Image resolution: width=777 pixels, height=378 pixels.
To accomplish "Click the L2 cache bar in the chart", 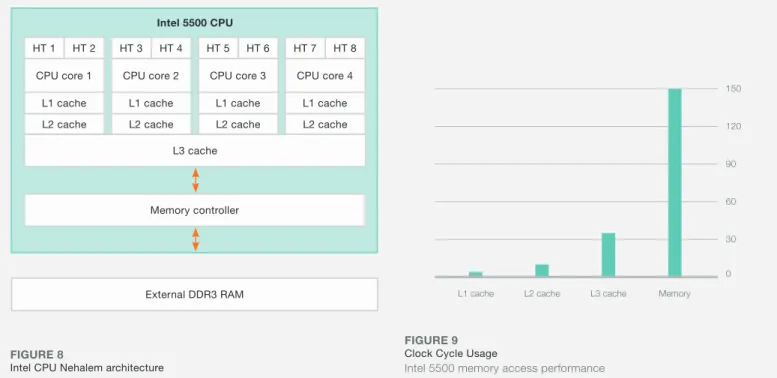I will point(542,270).
